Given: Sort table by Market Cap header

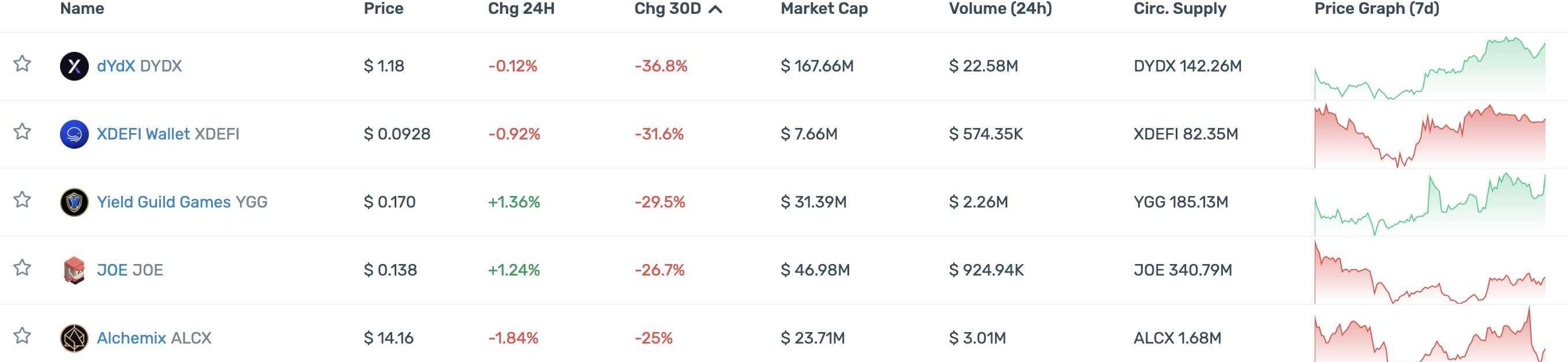Looking at the screenshot, I should pos(824,9).
